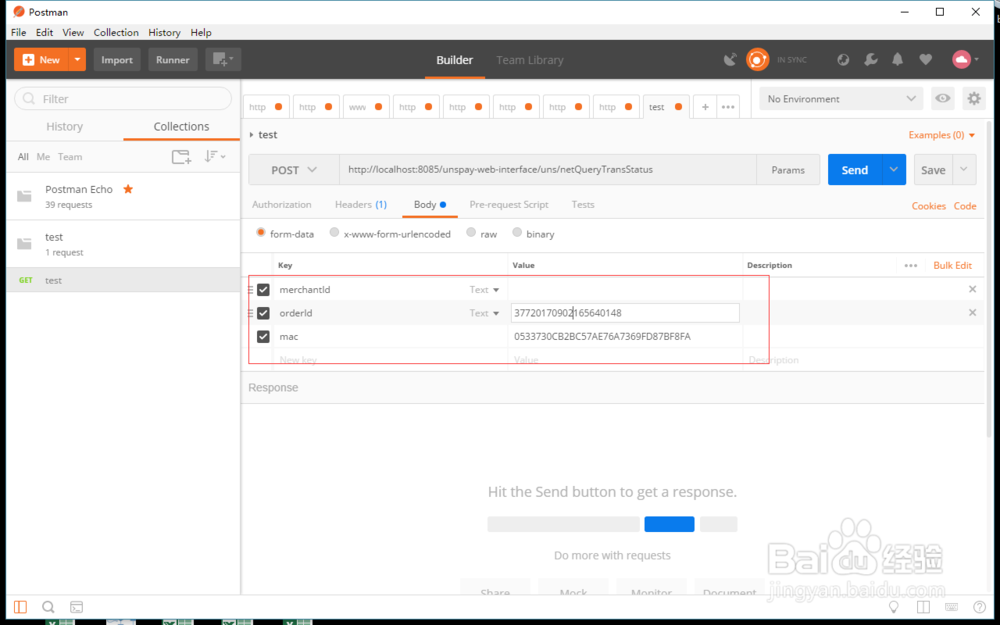Uncheck the mac parameter checkbox

coord(263,337)
